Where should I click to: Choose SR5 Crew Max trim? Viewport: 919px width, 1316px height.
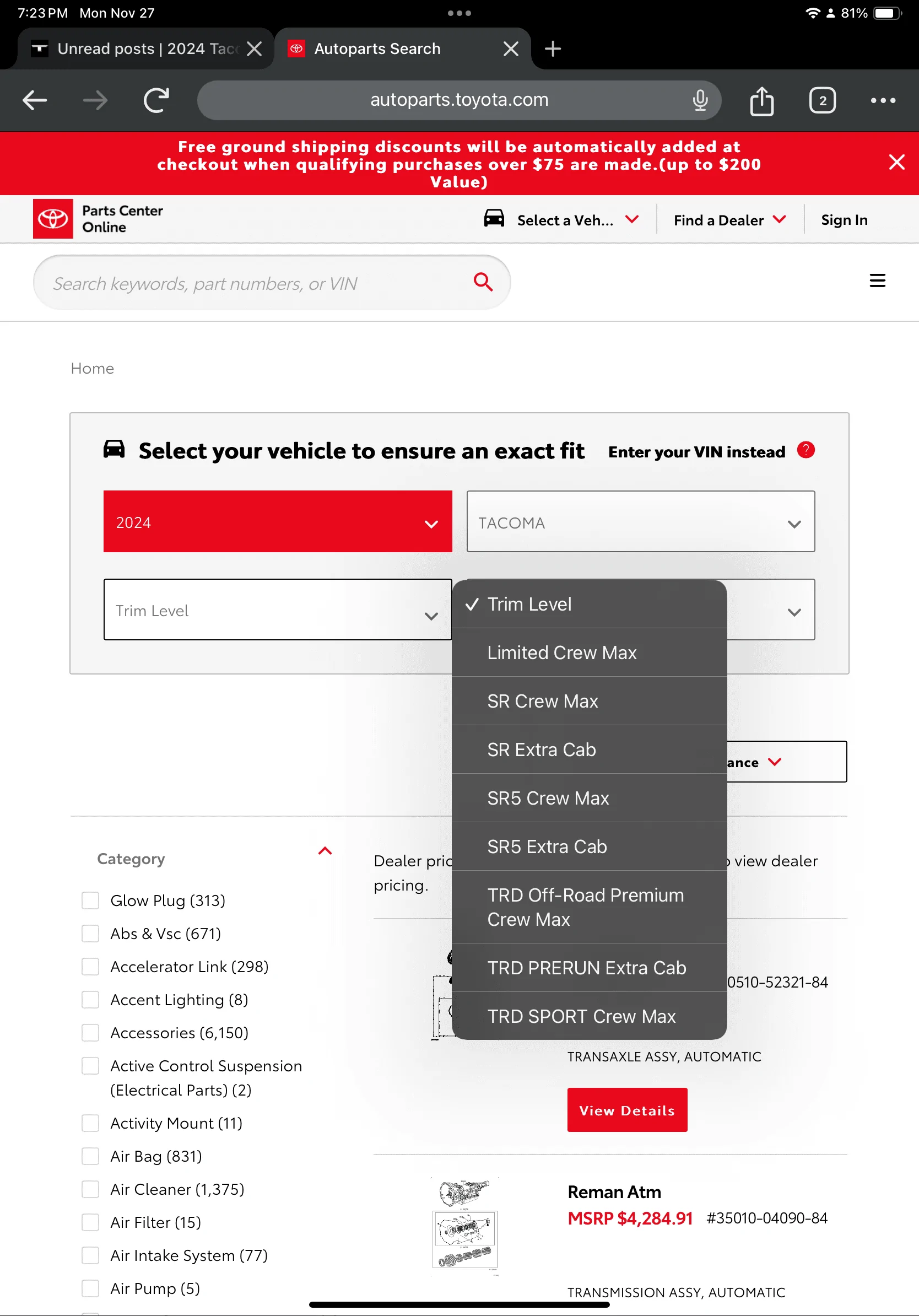589,798
